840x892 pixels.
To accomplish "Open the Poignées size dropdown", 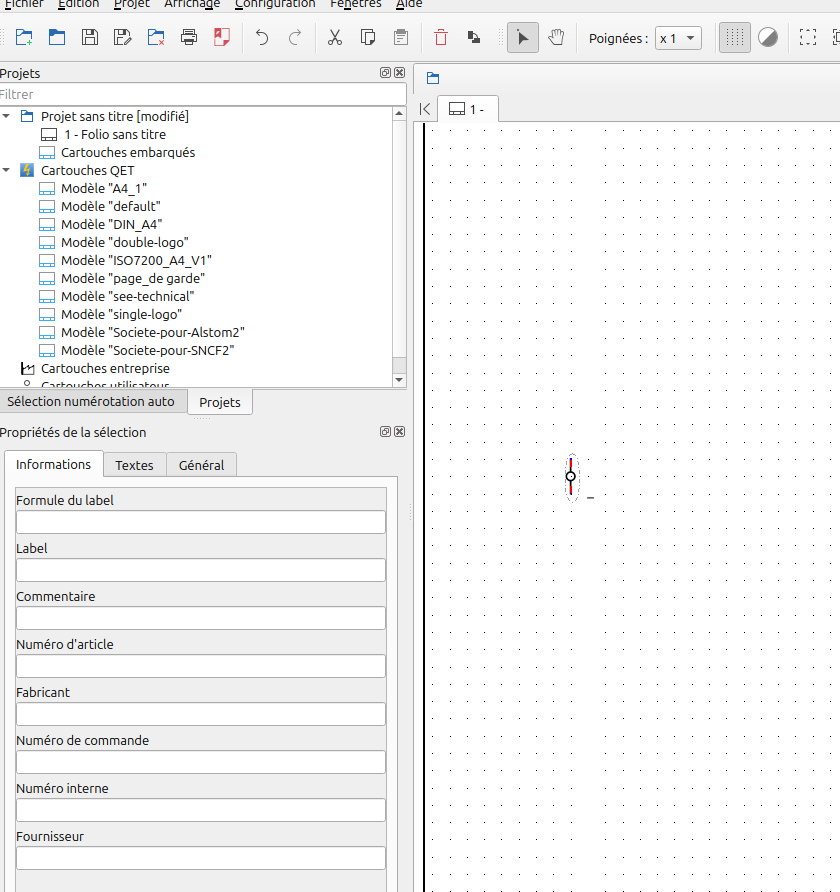I will (x=678, y=38).
